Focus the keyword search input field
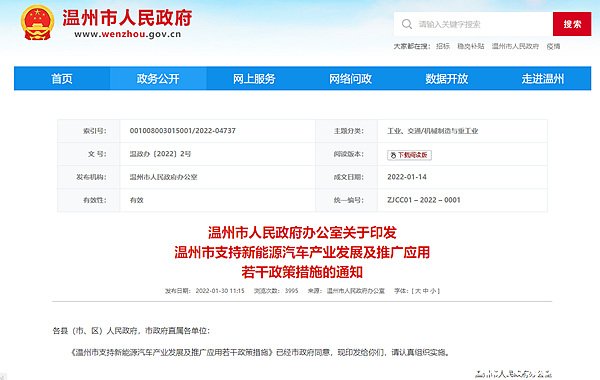600x380 pixels. pos(473,24)
